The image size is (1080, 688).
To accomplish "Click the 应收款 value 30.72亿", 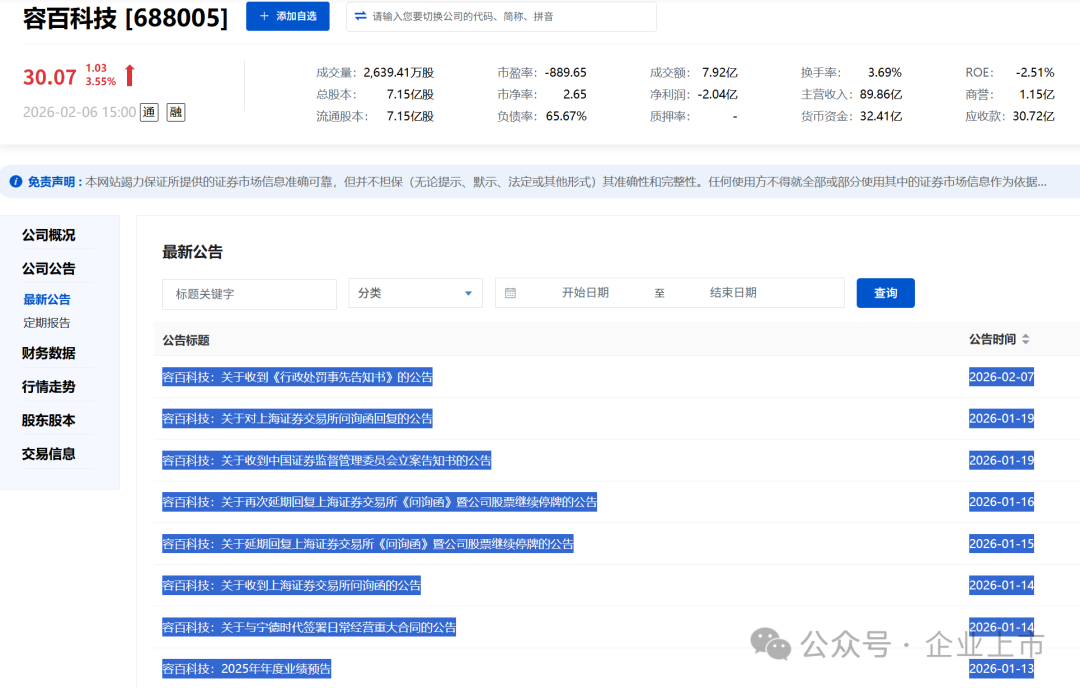I will pyautogui.click(x=1033, y=116).
